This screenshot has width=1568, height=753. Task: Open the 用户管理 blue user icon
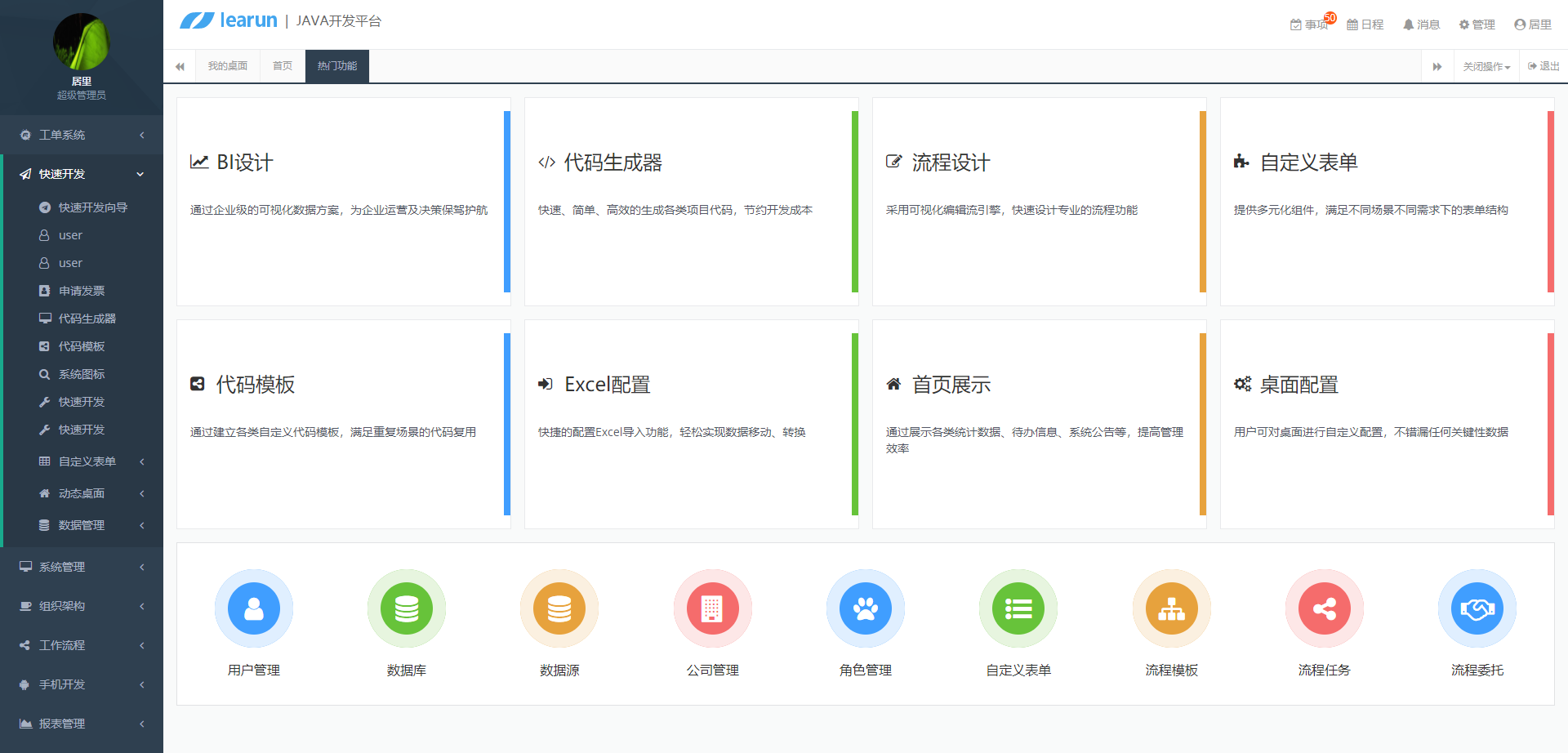pos(253,609)
